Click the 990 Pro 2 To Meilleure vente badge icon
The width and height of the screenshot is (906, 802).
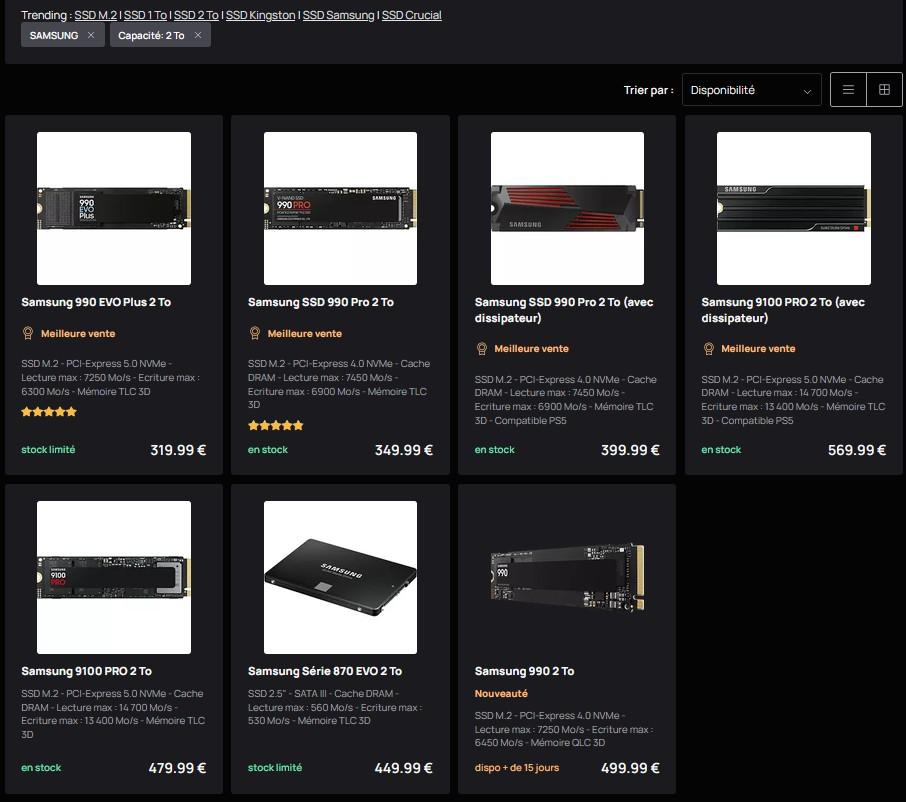(254, 333)
